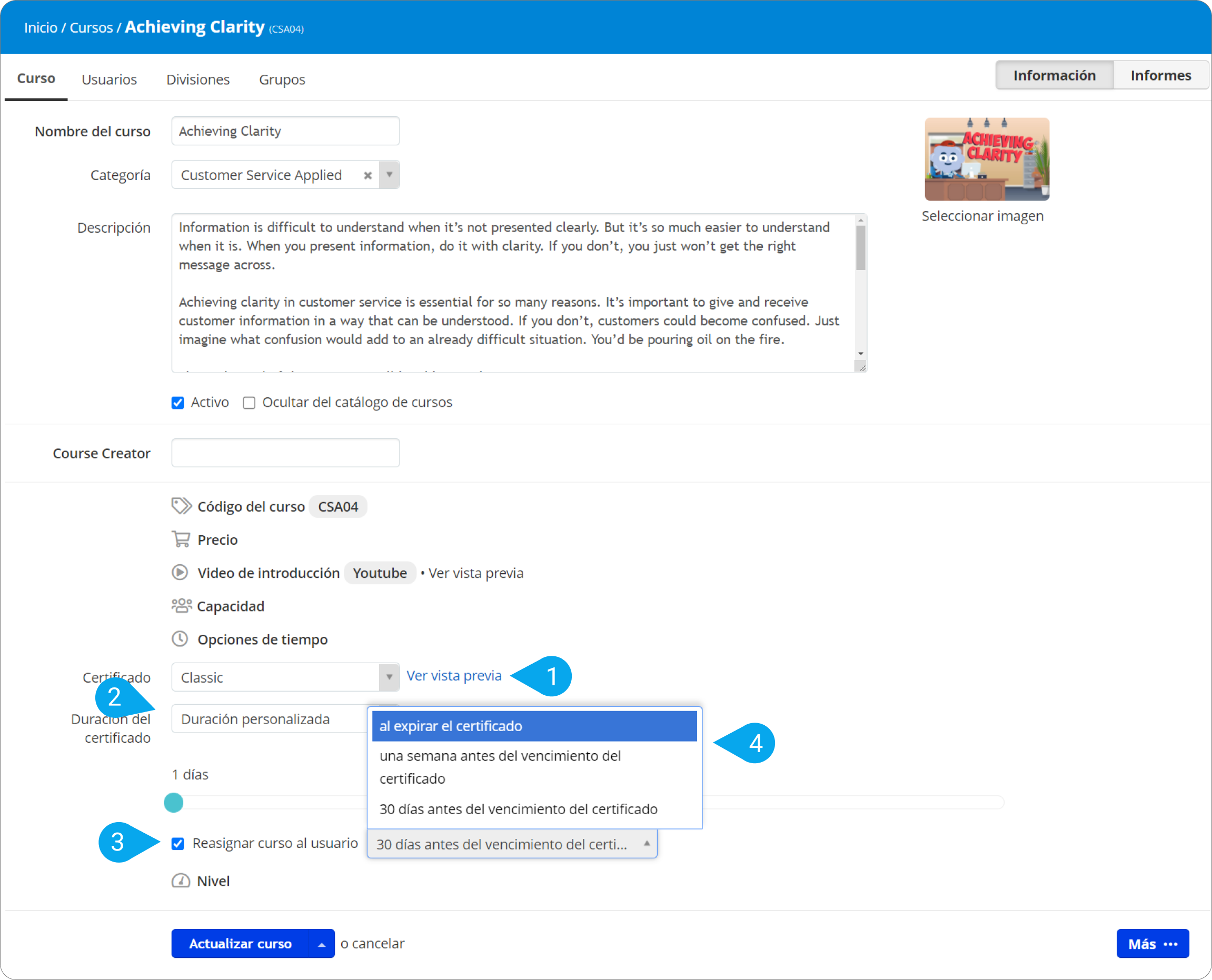The image size is (1212, 980).
Task: Click the CSA04 course code badge
Action: point(337,506)
